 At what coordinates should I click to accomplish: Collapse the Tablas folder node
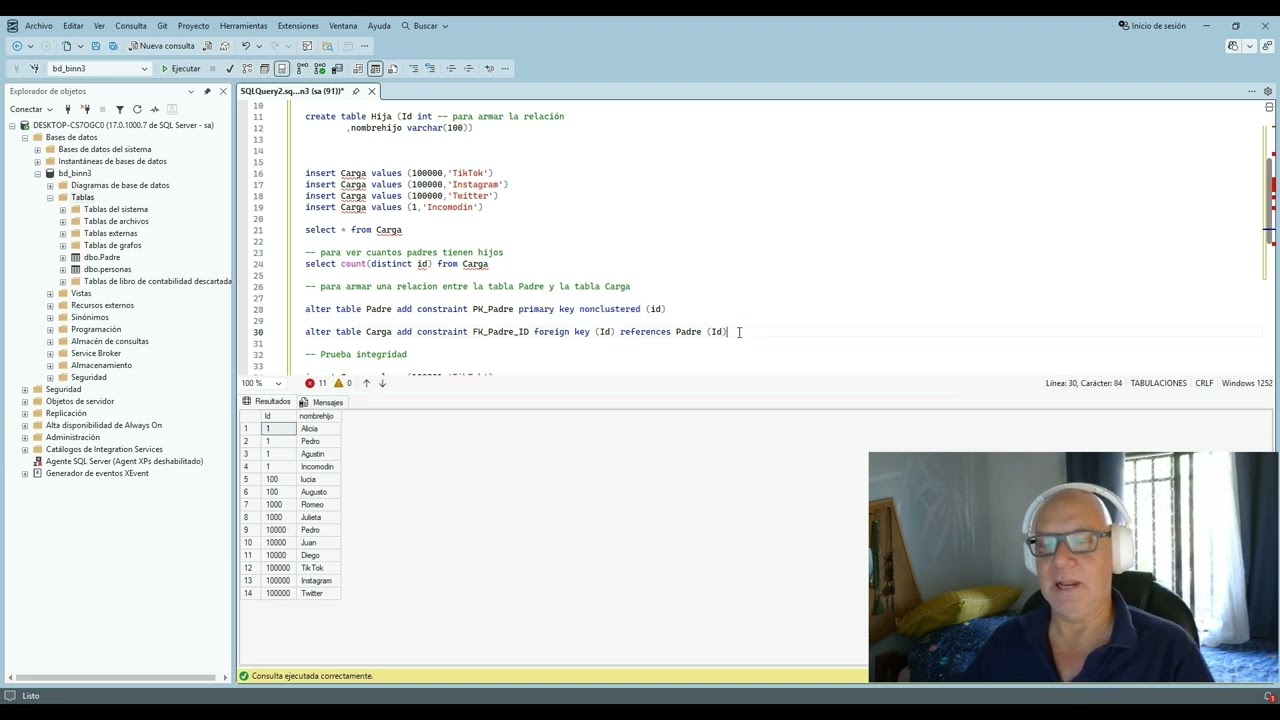click(x=50, y=197)
